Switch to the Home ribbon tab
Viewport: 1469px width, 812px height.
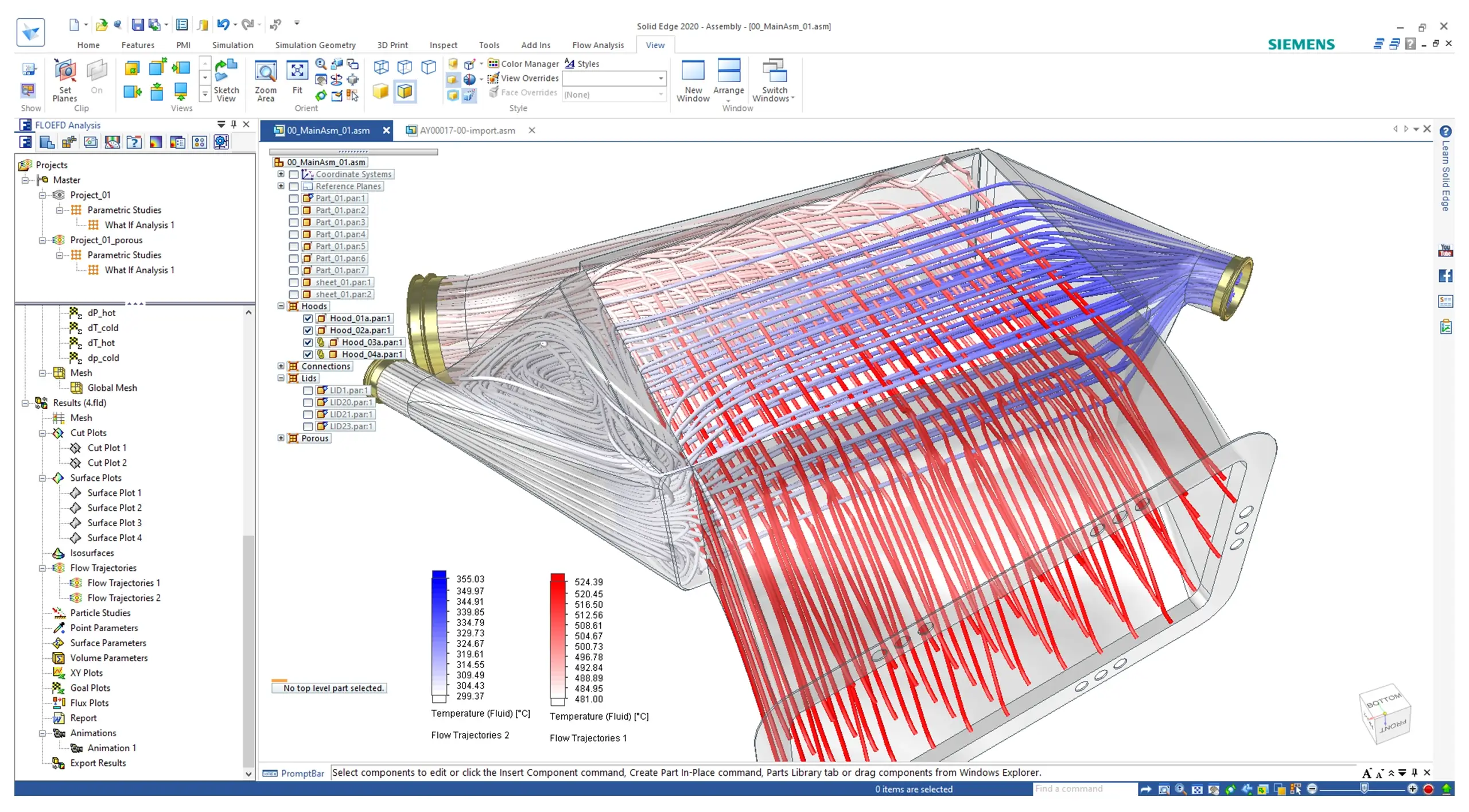point(88,45)
